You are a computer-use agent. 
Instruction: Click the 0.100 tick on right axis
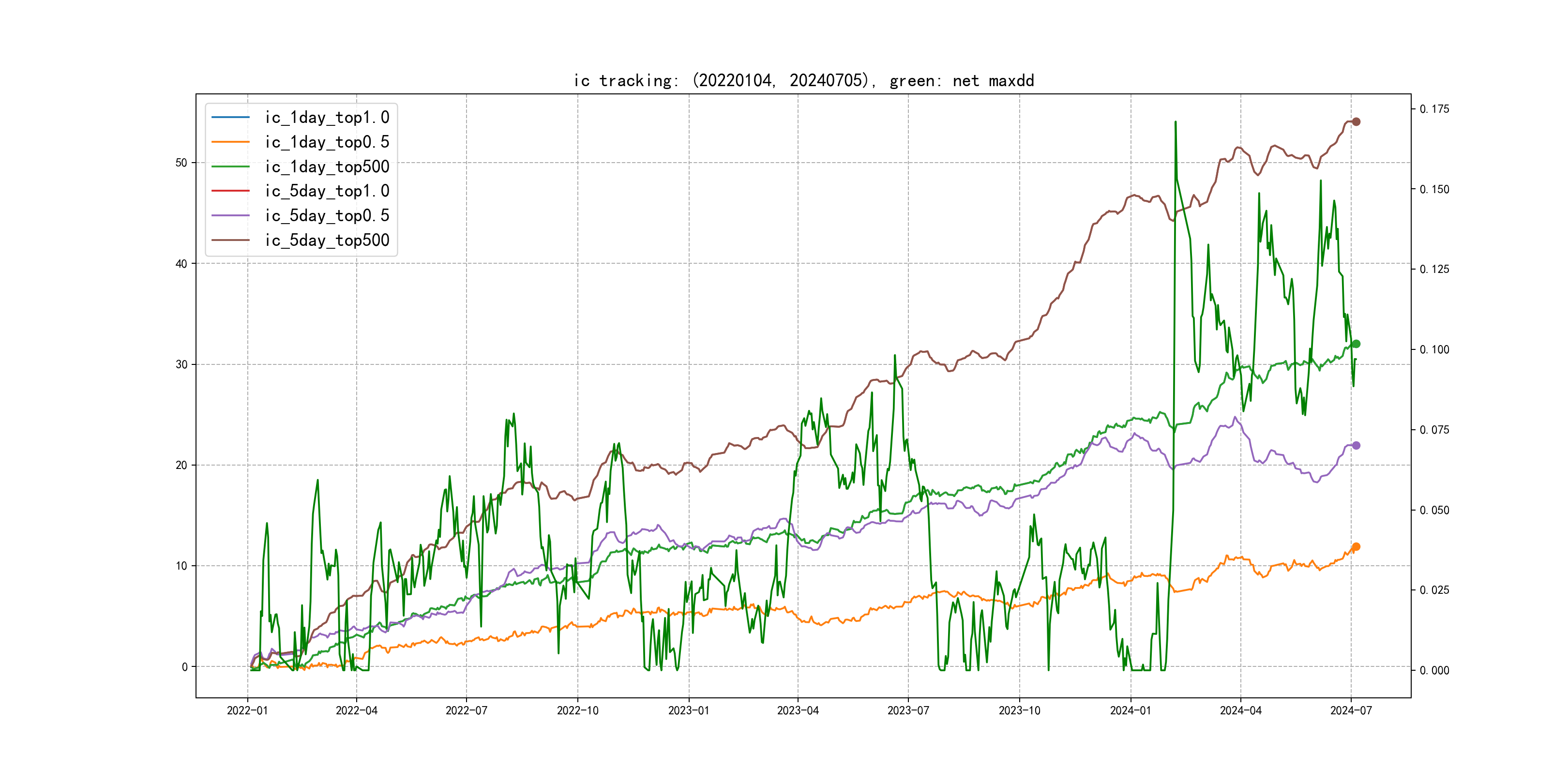tap(1434, 349)
